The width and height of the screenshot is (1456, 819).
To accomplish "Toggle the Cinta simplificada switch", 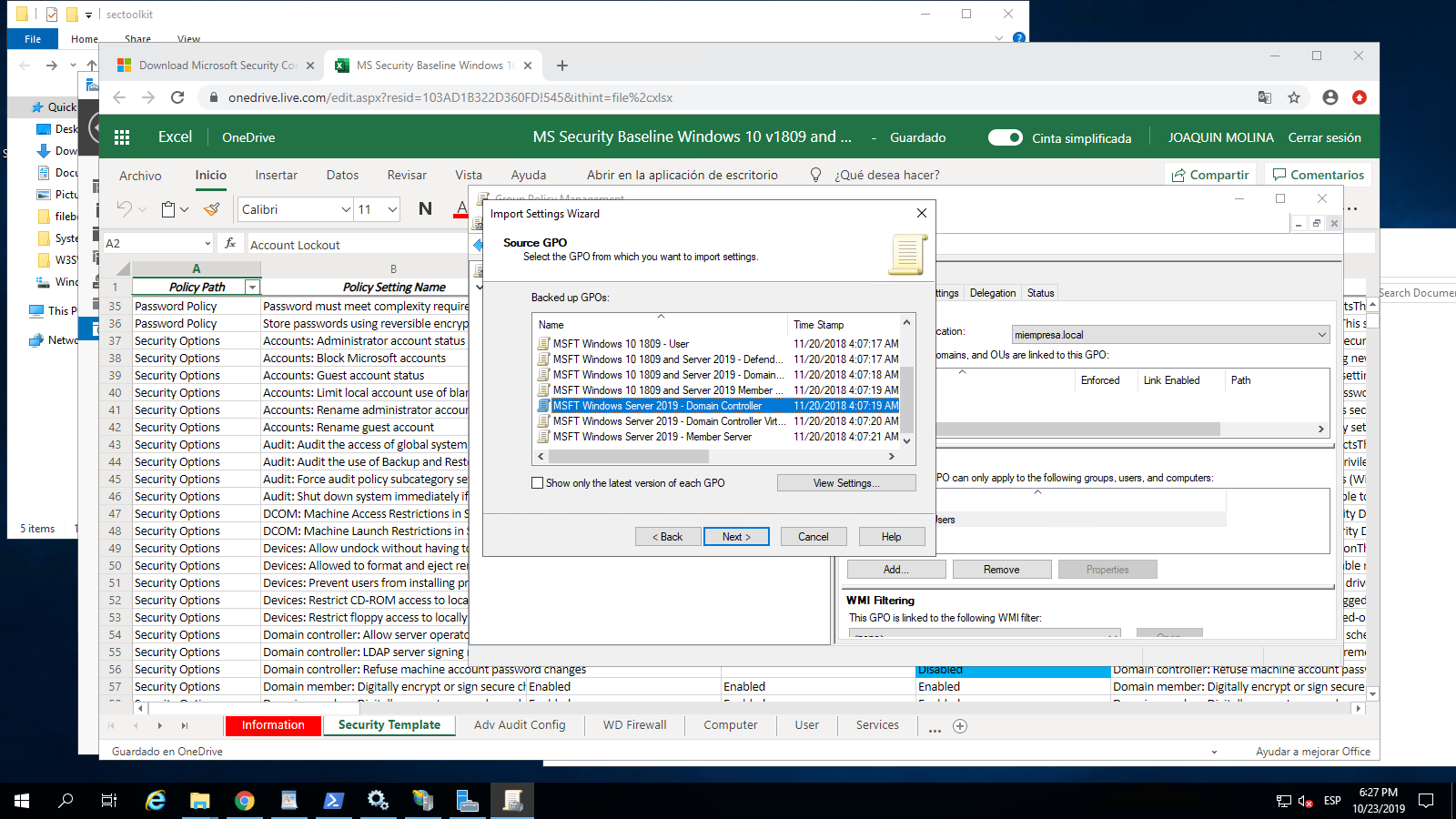I will tap(1006, 137).
